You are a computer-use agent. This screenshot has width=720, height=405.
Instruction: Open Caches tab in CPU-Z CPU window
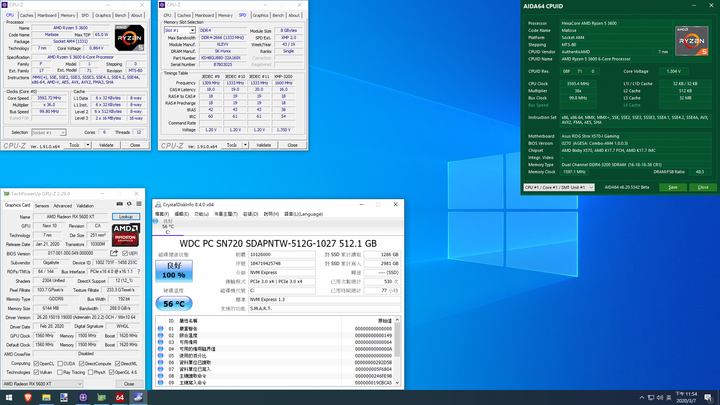[x=27, y=15]
